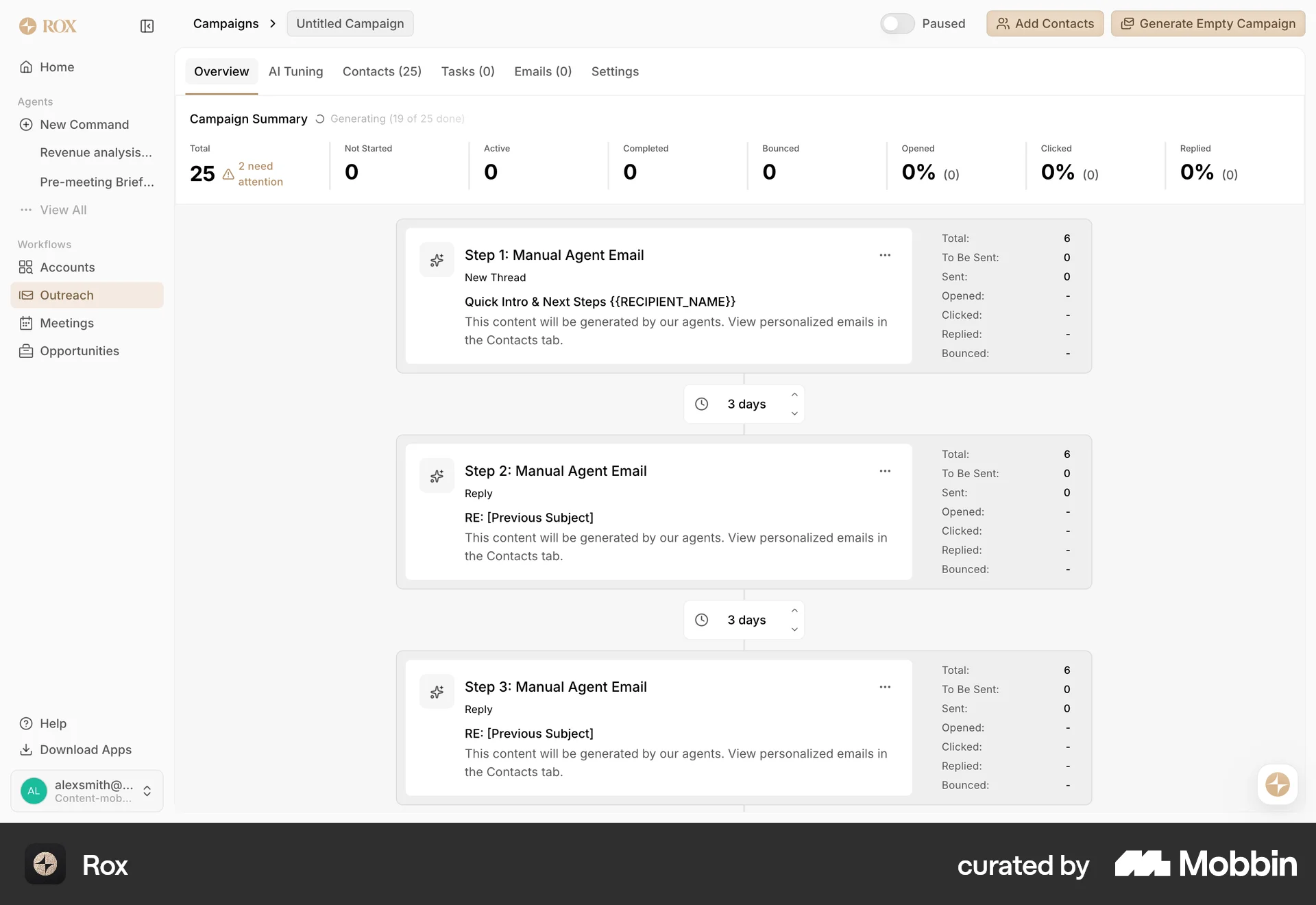The width and height of the screenshot is (1316, 905).
Task: Collapse the sidebar panel
Action: coord(147,26)
